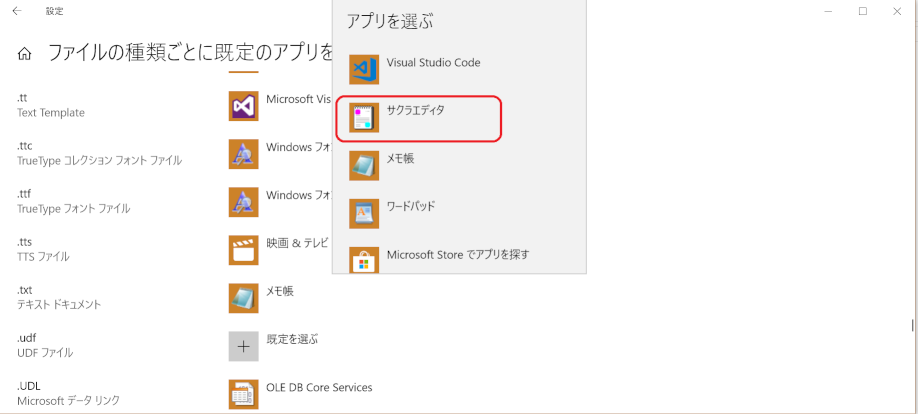This screenshot has height=414, width=918.
Task: Go back with the arrow beside 設定
Action: click(x=17, y=11)
